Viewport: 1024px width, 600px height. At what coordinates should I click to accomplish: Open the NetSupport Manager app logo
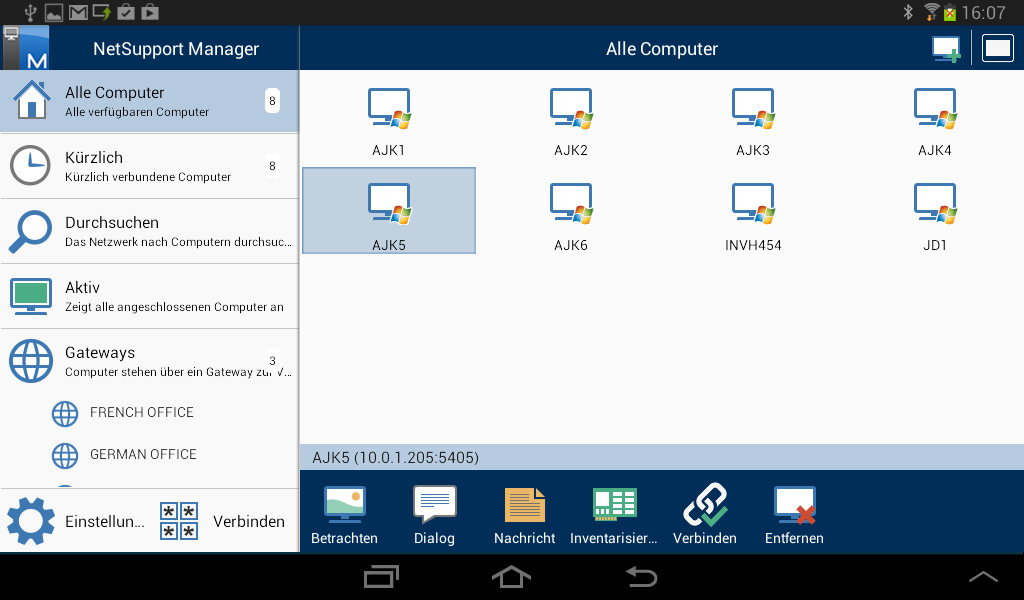(25, 48)
